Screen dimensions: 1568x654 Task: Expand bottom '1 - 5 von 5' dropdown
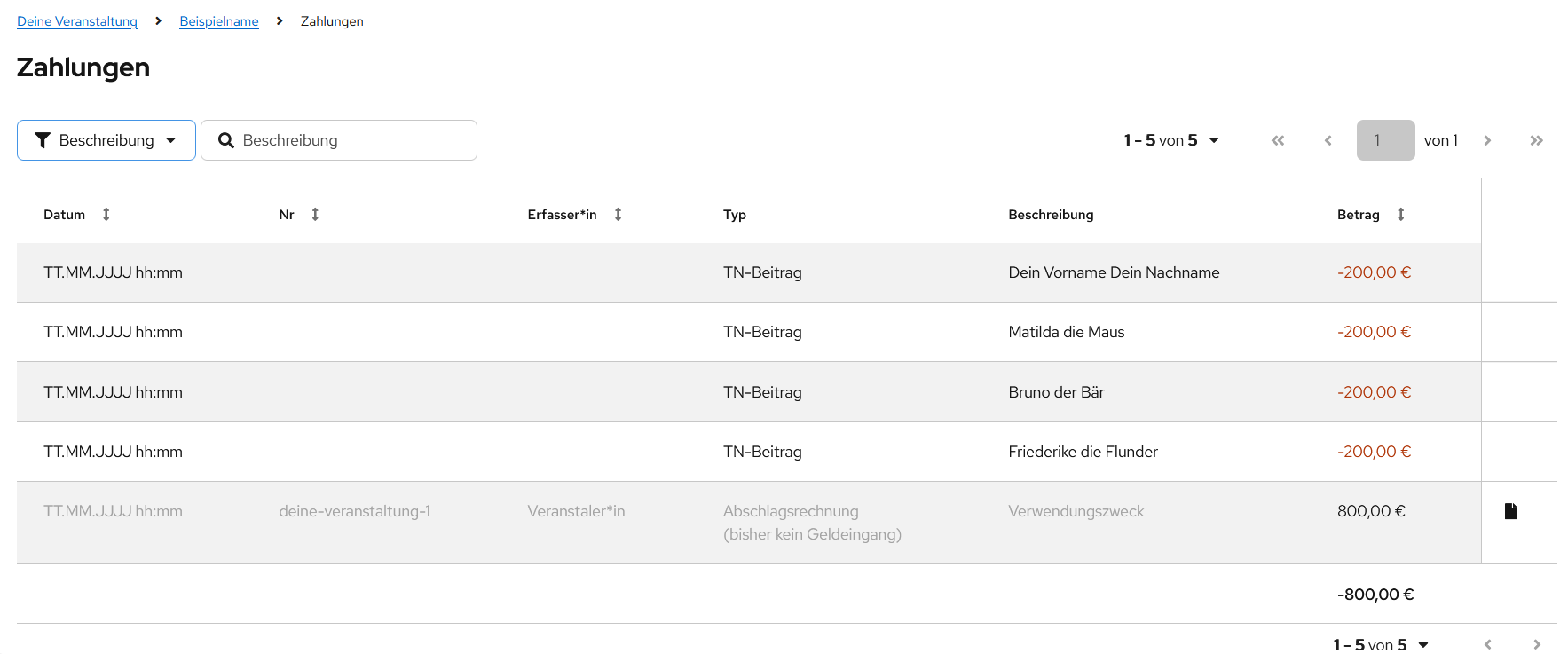tap(1381, 645)
